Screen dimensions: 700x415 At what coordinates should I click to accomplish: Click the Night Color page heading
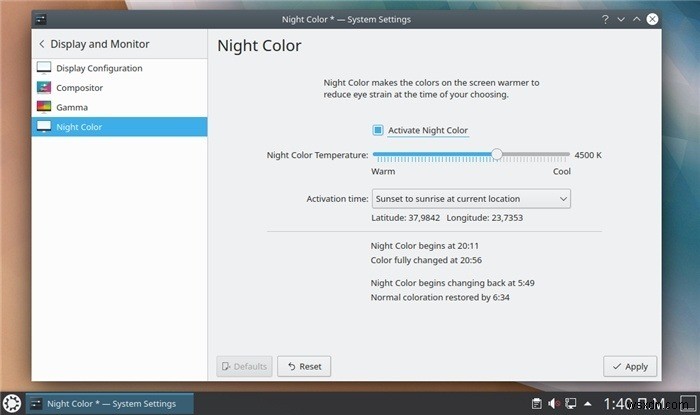coord(259,46)
